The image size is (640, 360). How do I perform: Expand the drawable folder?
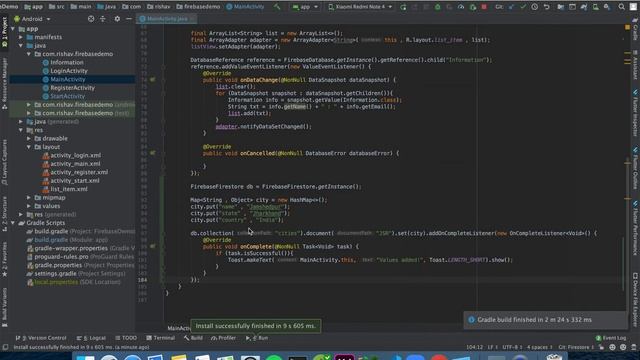click(29, 138)
